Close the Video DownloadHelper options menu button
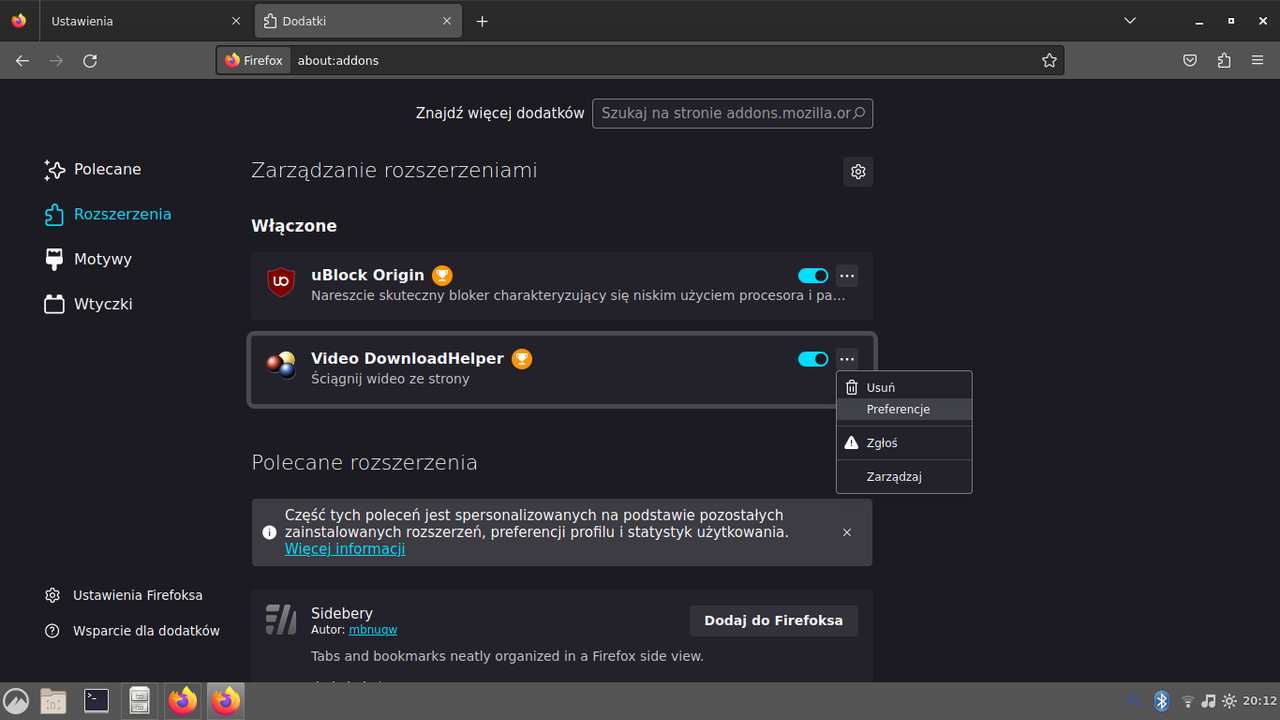 [847, 359]
